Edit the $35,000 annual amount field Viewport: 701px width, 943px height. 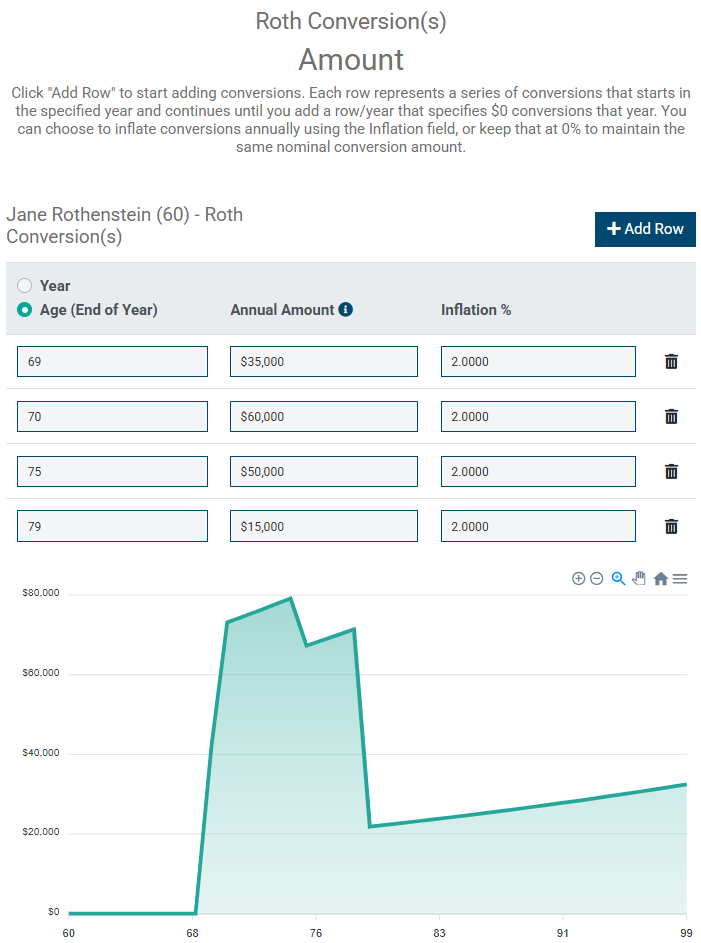coord(323,361)
